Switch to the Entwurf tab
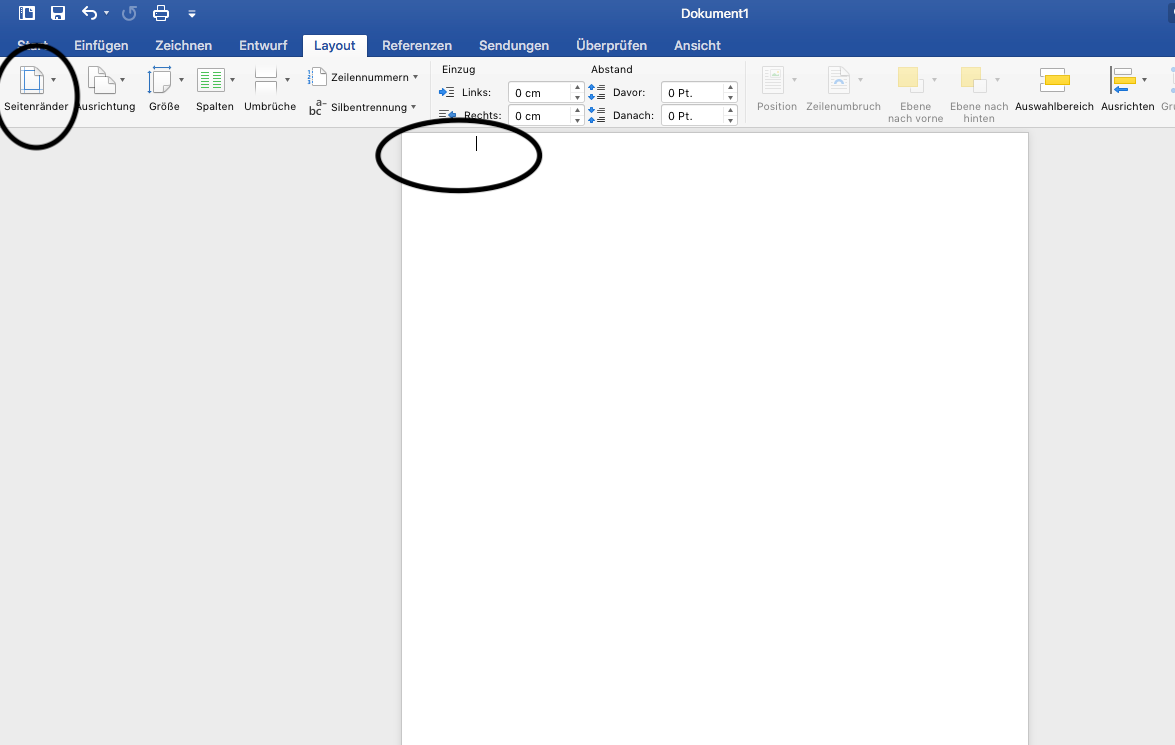 [x=263, y=46]
